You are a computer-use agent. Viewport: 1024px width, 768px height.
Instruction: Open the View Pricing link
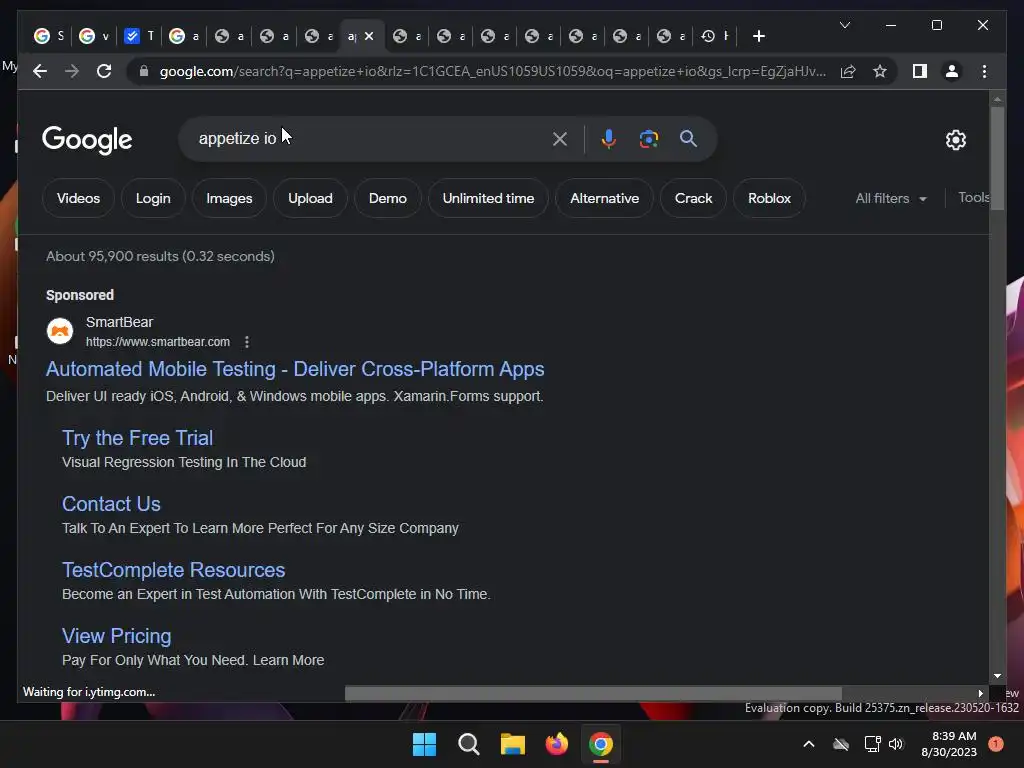116,635
